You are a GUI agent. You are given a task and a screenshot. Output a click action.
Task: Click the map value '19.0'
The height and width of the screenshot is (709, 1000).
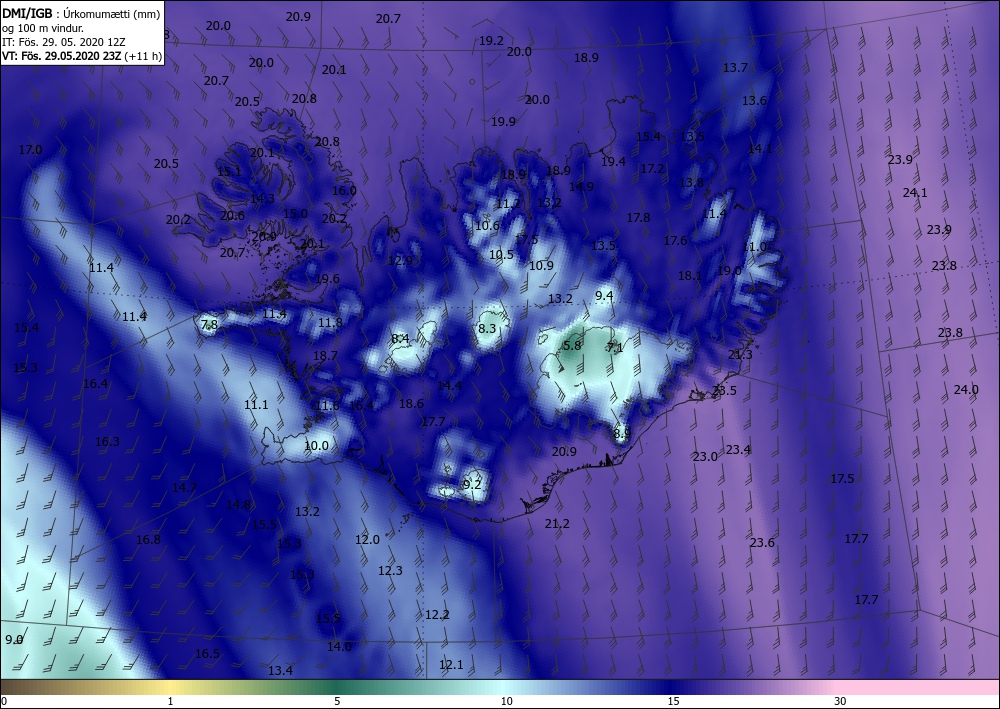[x=730, y=270]
